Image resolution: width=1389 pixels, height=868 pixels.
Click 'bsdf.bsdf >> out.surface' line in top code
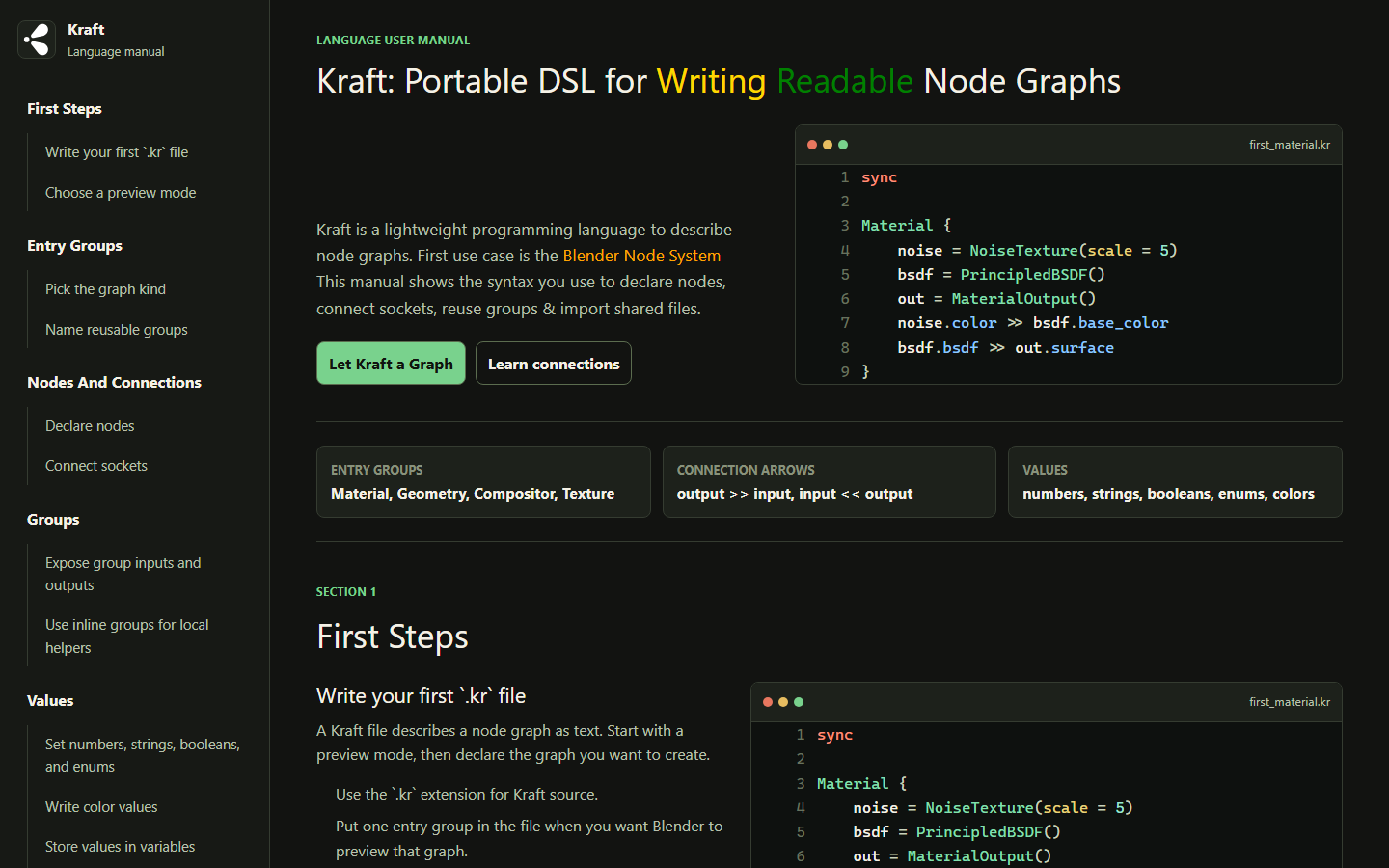pyautogui.click(x=1006, y=348)
